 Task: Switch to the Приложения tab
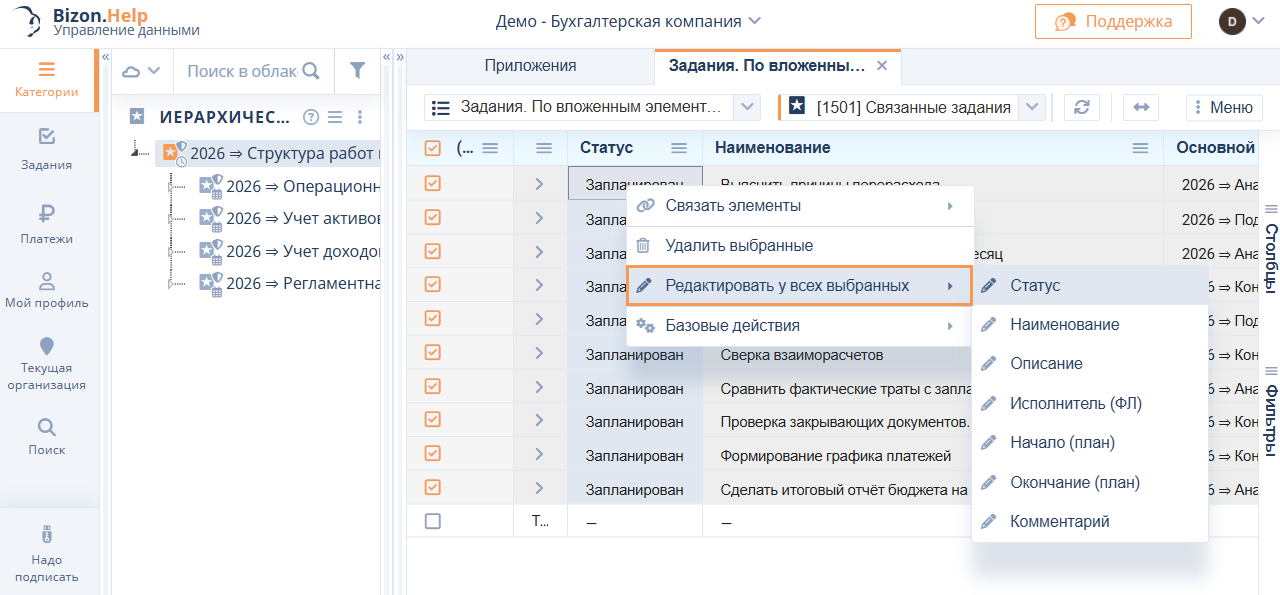(530, 66)
